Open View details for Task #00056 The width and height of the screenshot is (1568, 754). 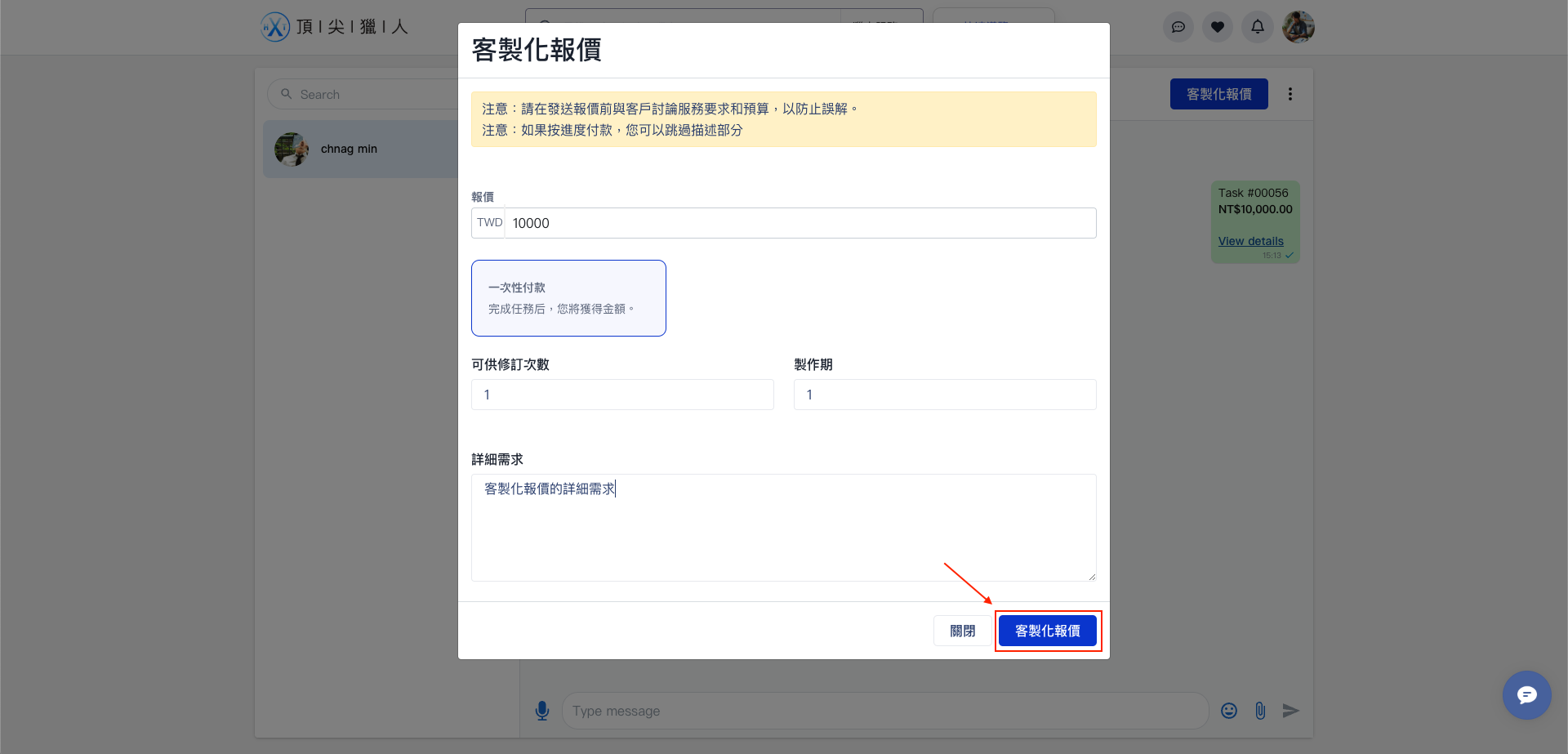click(x=1250, y=241)
